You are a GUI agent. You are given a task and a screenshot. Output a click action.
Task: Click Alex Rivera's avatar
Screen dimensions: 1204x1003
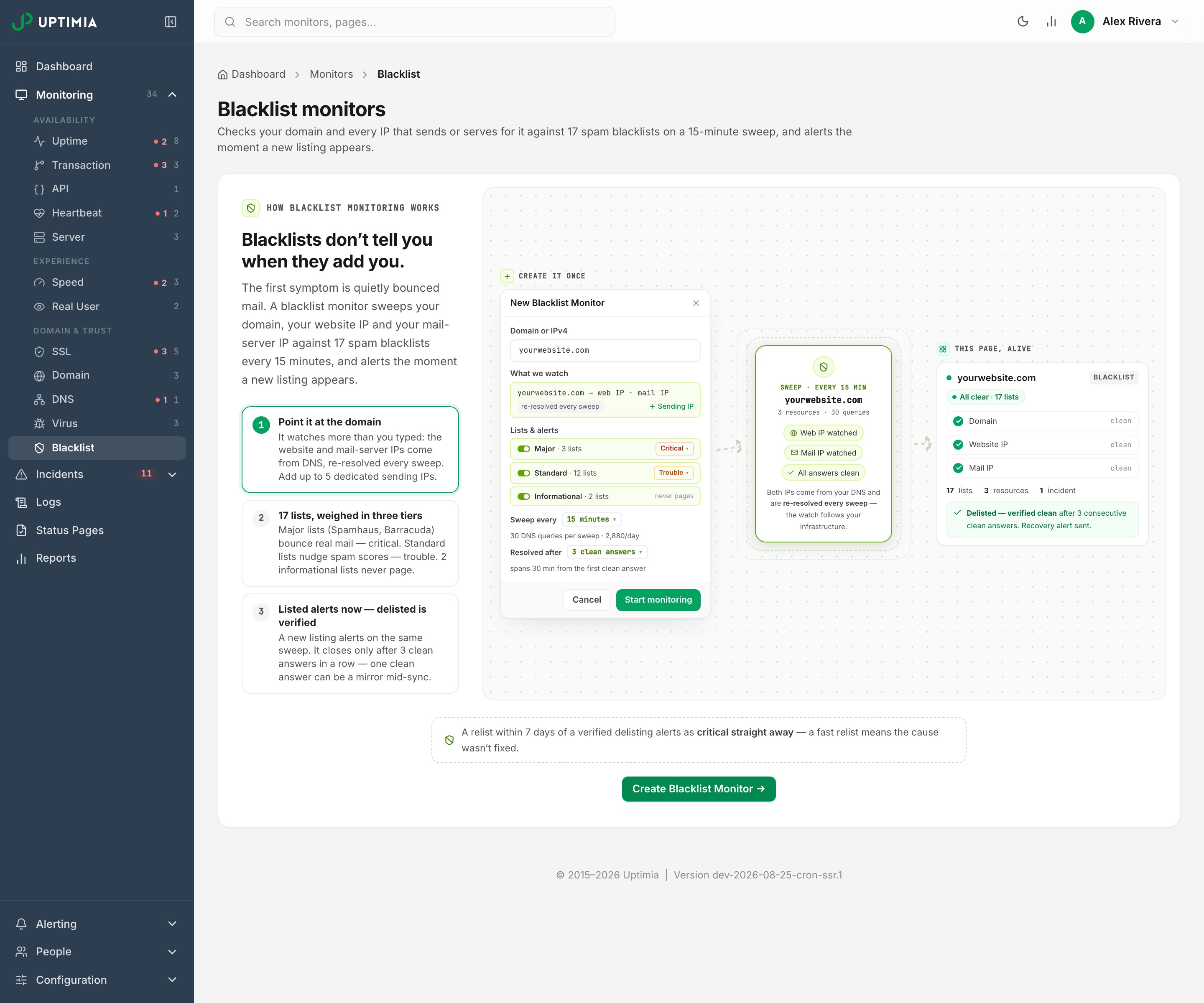pyautogui.click(x=1082, y=22)
